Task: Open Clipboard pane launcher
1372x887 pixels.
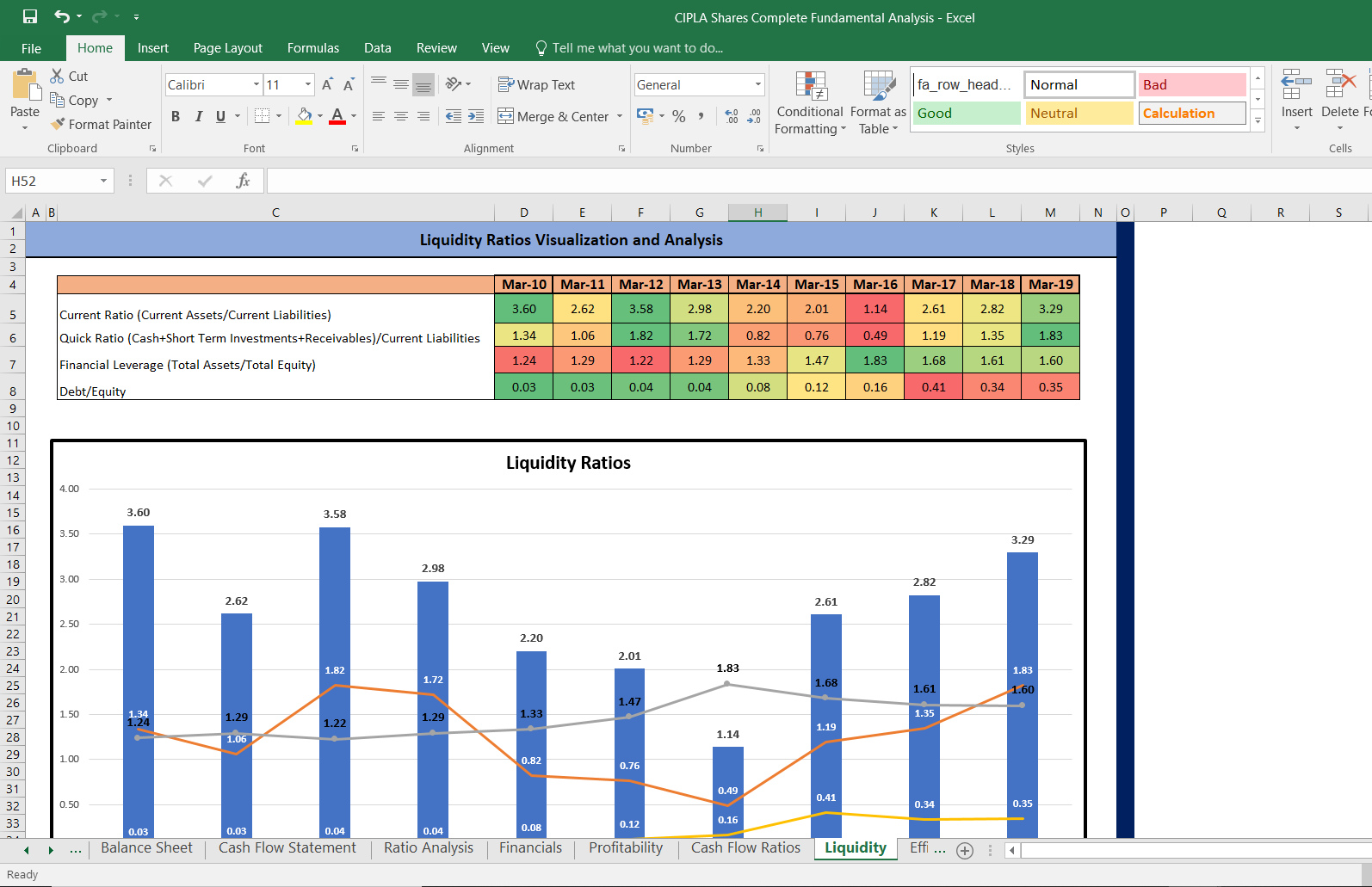Action: (153, 149)
